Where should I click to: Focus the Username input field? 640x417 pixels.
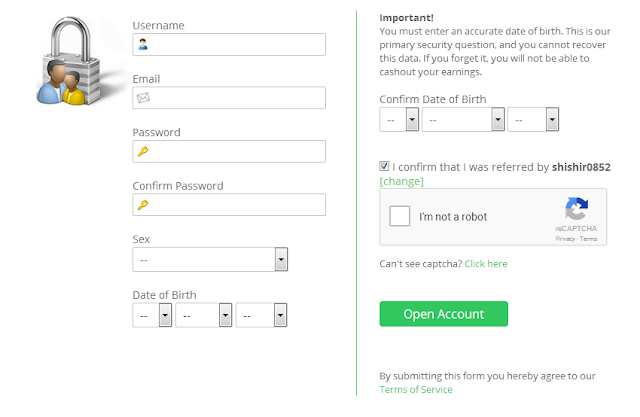[236, 45]
